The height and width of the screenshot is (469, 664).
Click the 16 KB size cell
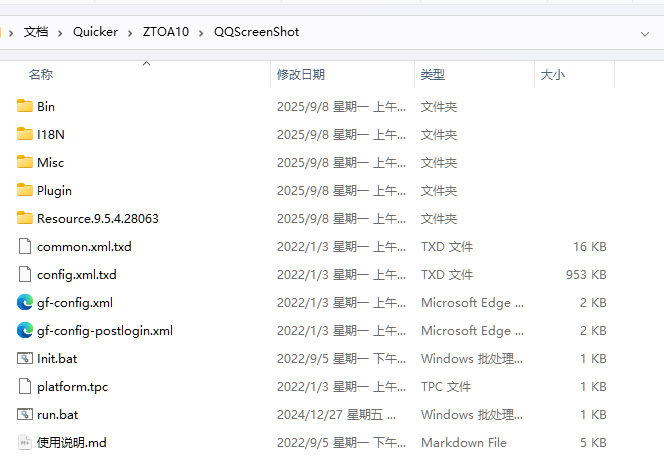point(589,247)
